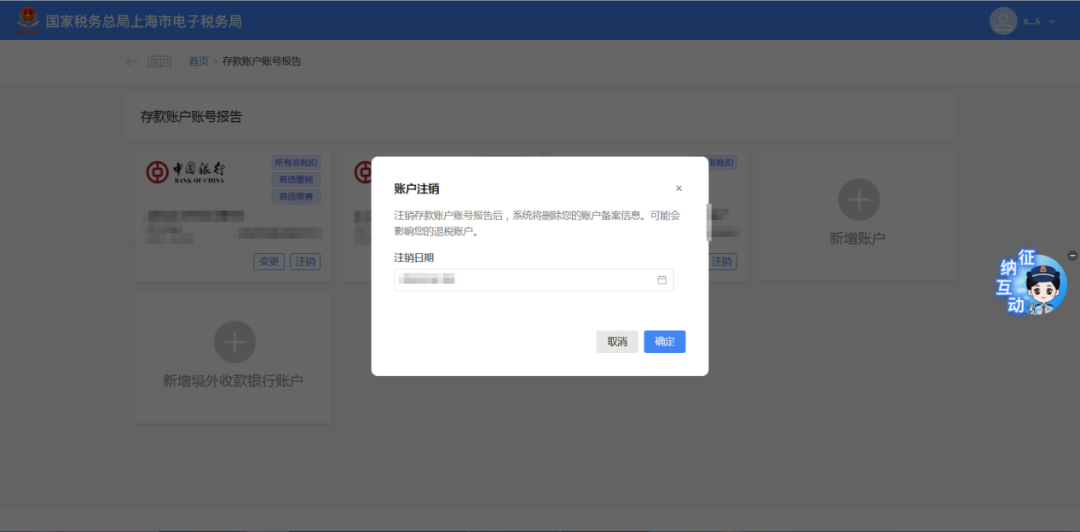This screenshot has width=1080, height=532.
Task: Click the plus icon for 新增境外收款银行账户
Action: tap(234, 342)
